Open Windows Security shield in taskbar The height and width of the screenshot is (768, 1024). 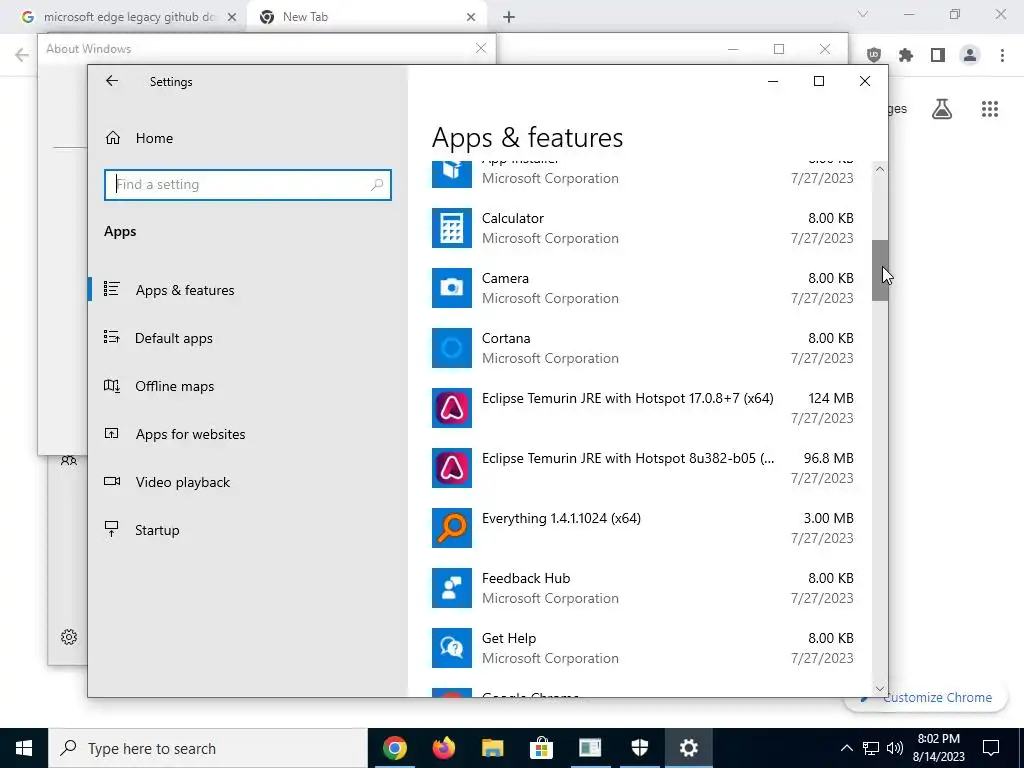click(x=639, y=748)
